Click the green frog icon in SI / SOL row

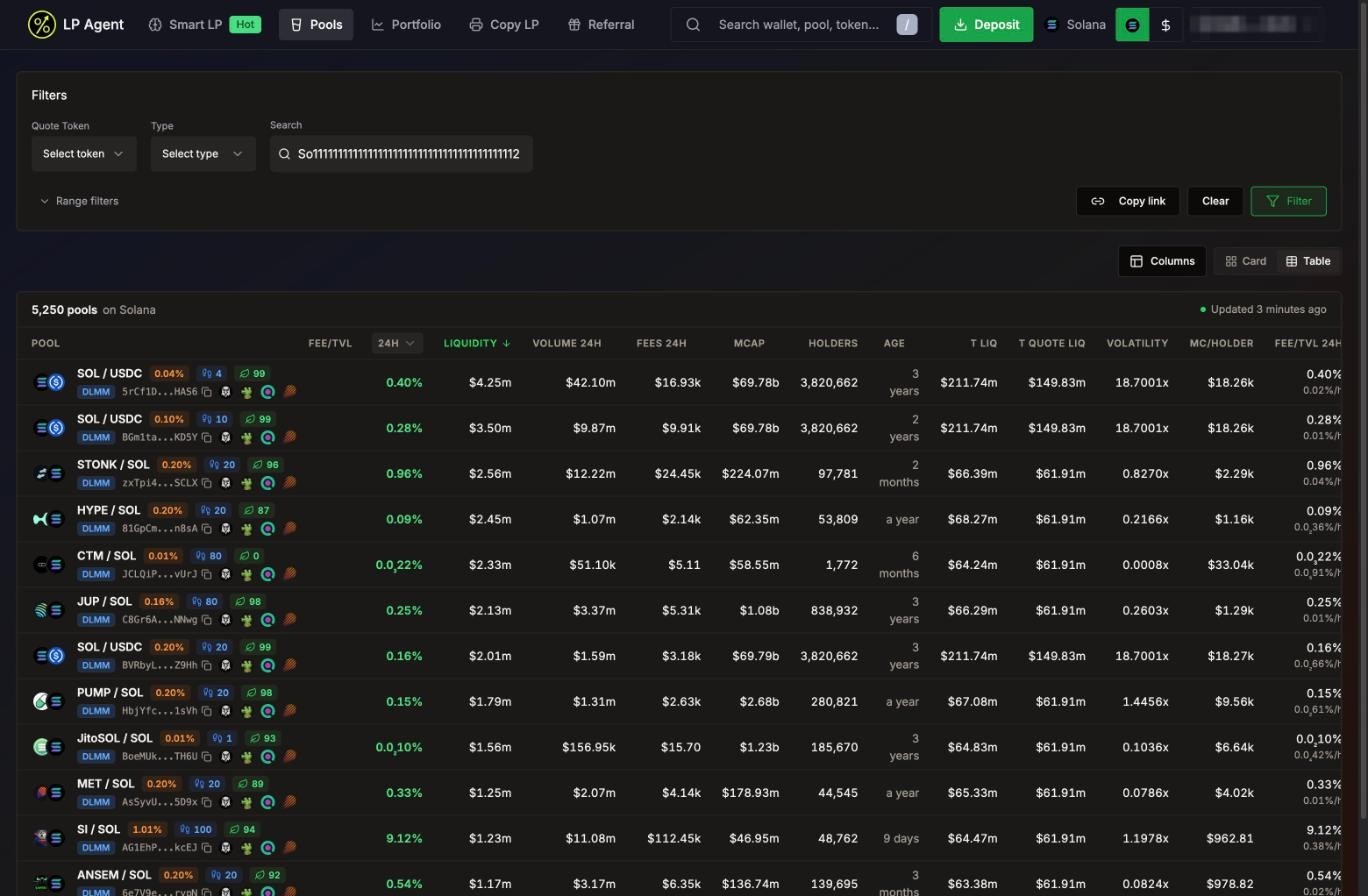click(246, 847)
